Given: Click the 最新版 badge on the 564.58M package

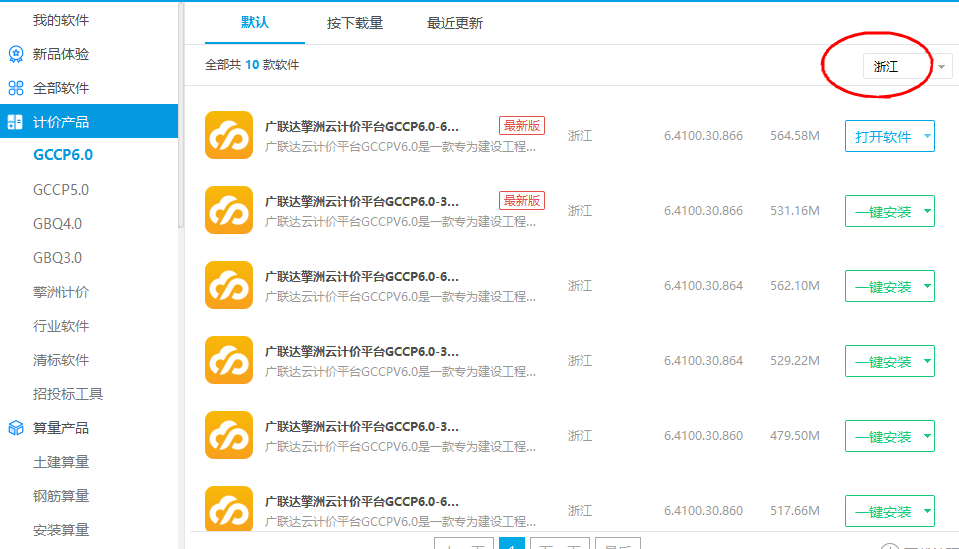Looking at the screenshot, I should click(x=522, y=125).
